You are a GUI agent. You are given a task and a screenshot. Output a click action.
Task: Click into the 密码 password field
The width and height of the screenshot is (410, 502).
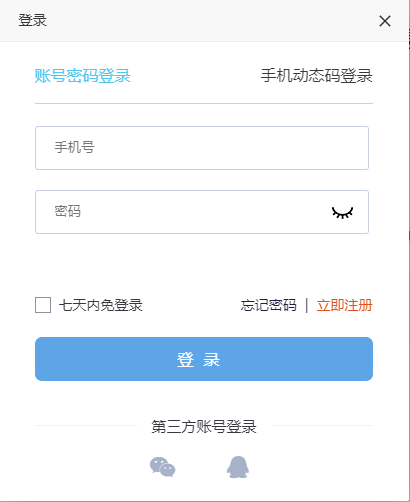pos(202,212)
